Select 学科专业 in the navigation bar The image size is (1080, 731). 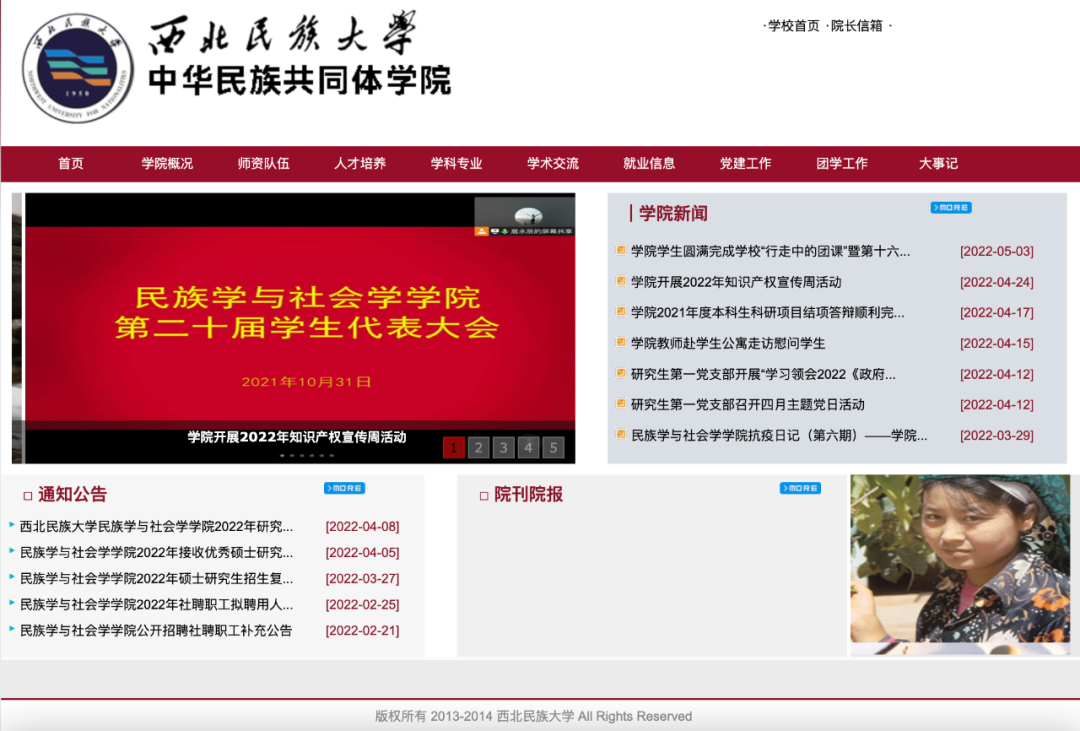tap(457, 163)
